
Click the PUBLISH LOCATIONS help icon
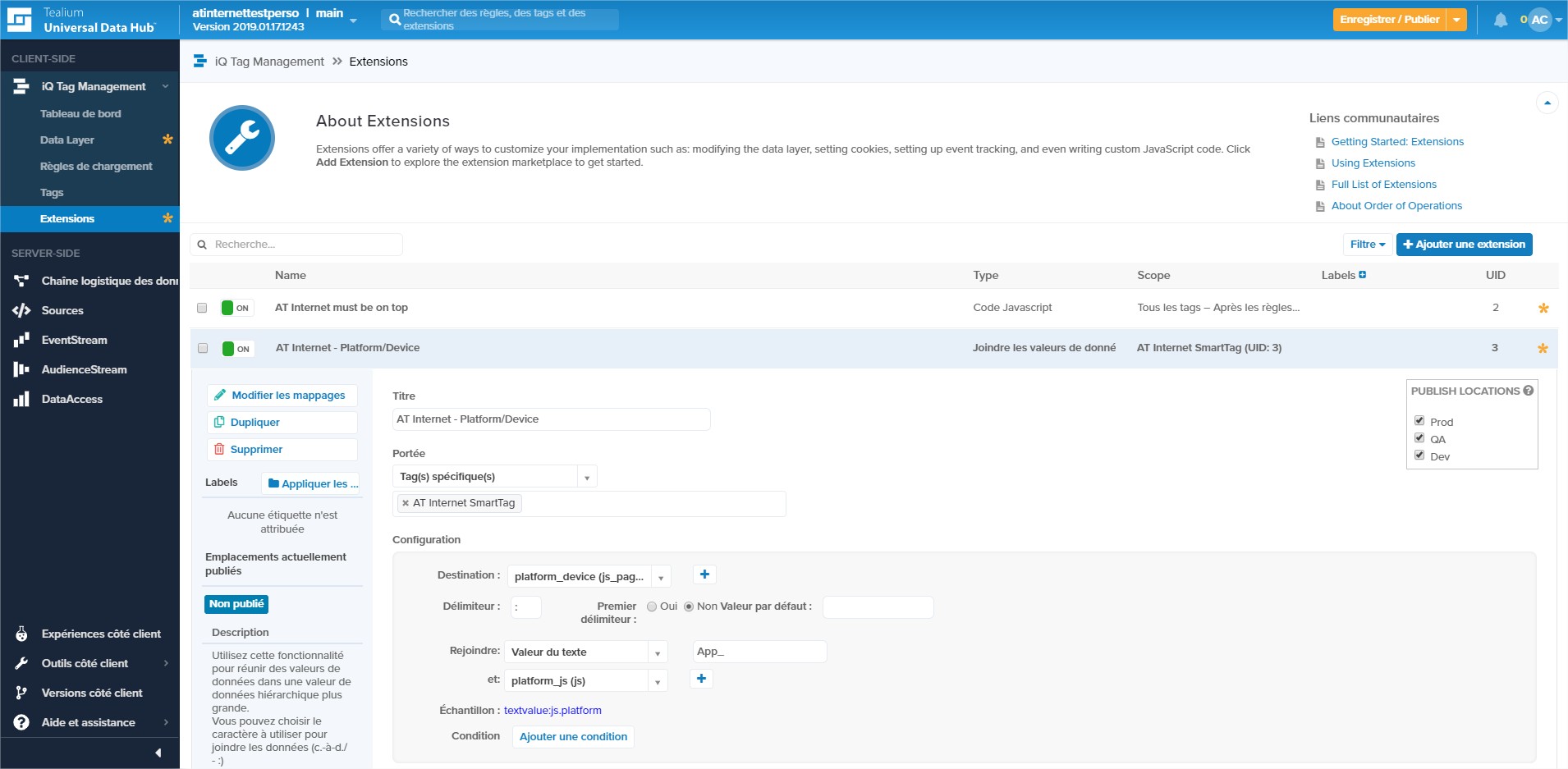click(1528, 391)
